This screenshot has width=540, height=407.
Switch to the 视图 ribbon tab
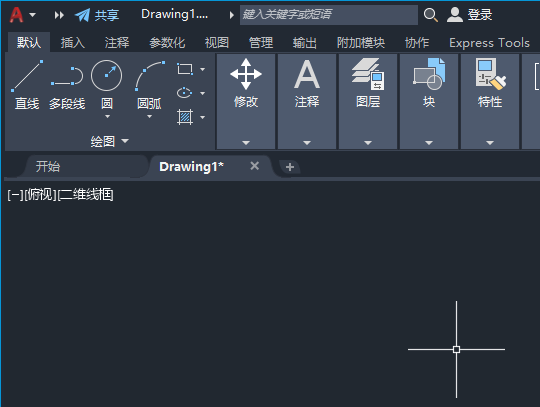(217, 43)
